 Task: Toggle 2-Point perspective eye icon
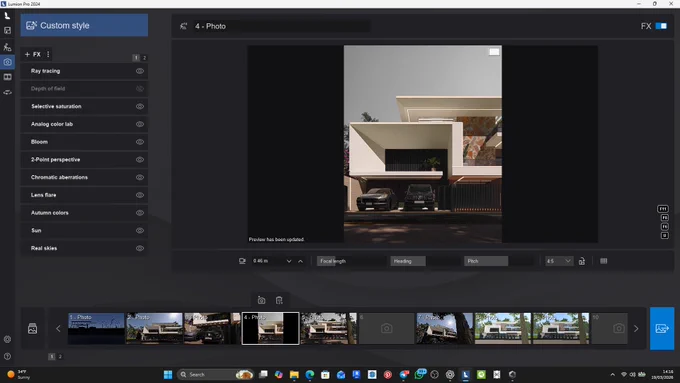[x=140, y=160]
